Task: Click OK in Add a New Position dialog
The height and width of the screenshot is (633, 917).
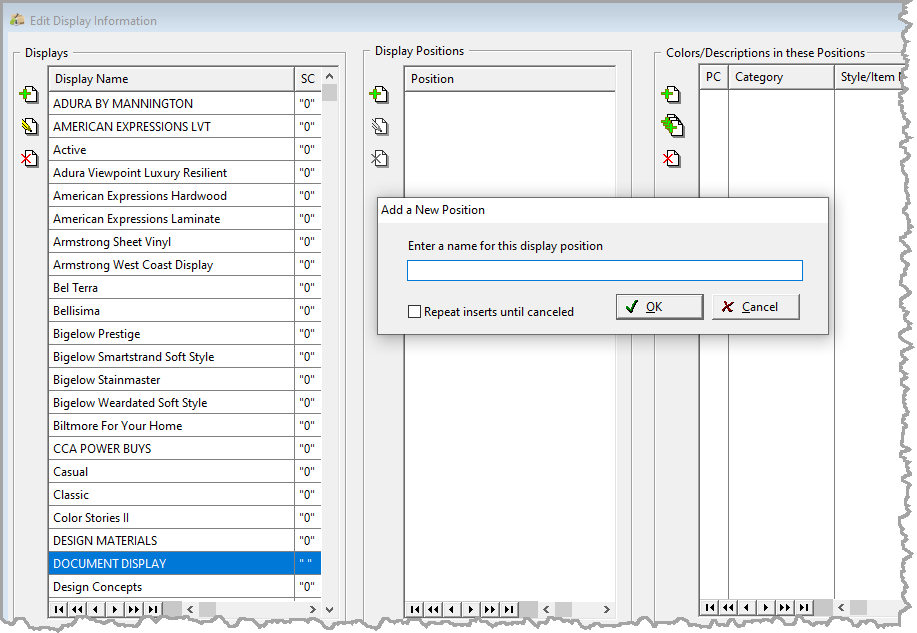Action: pos(660,307)
